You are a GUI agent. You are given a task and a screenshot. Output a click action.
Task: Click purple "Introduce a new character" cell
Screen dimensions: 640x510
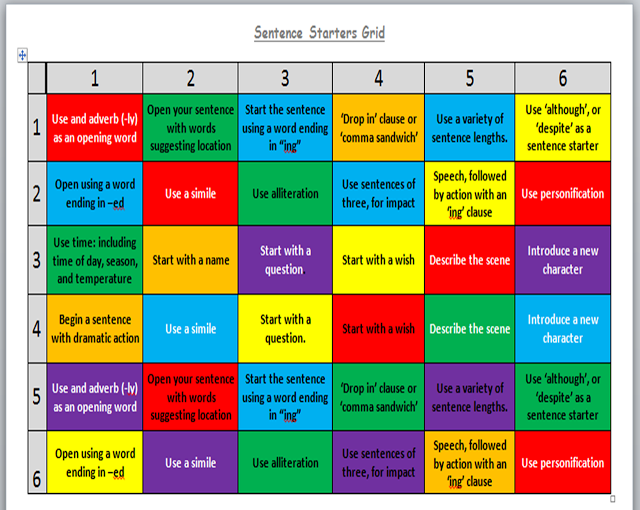(x=563, y=260)
